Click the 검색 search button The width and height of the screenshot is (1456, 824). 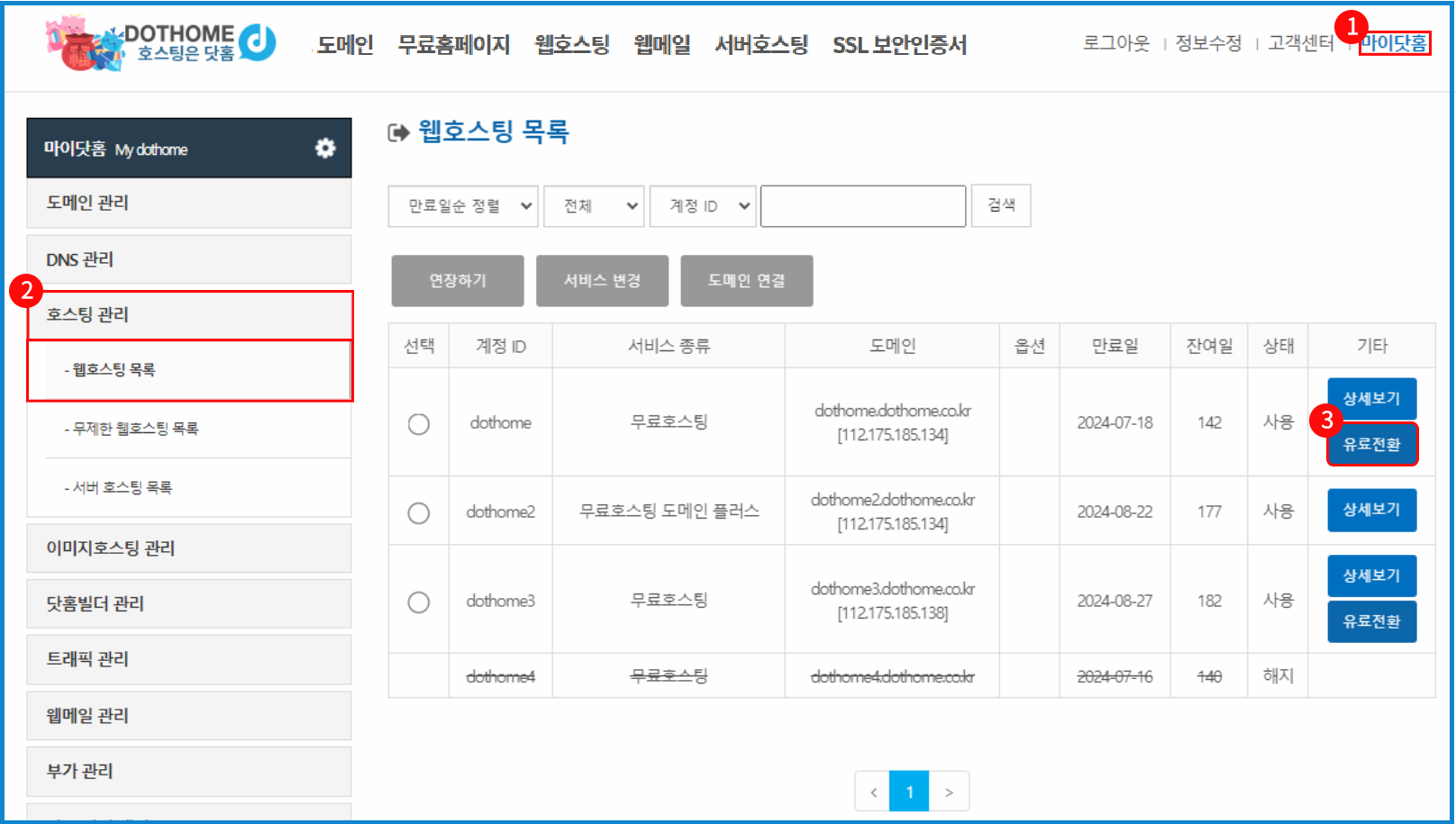coord(1001,206)
